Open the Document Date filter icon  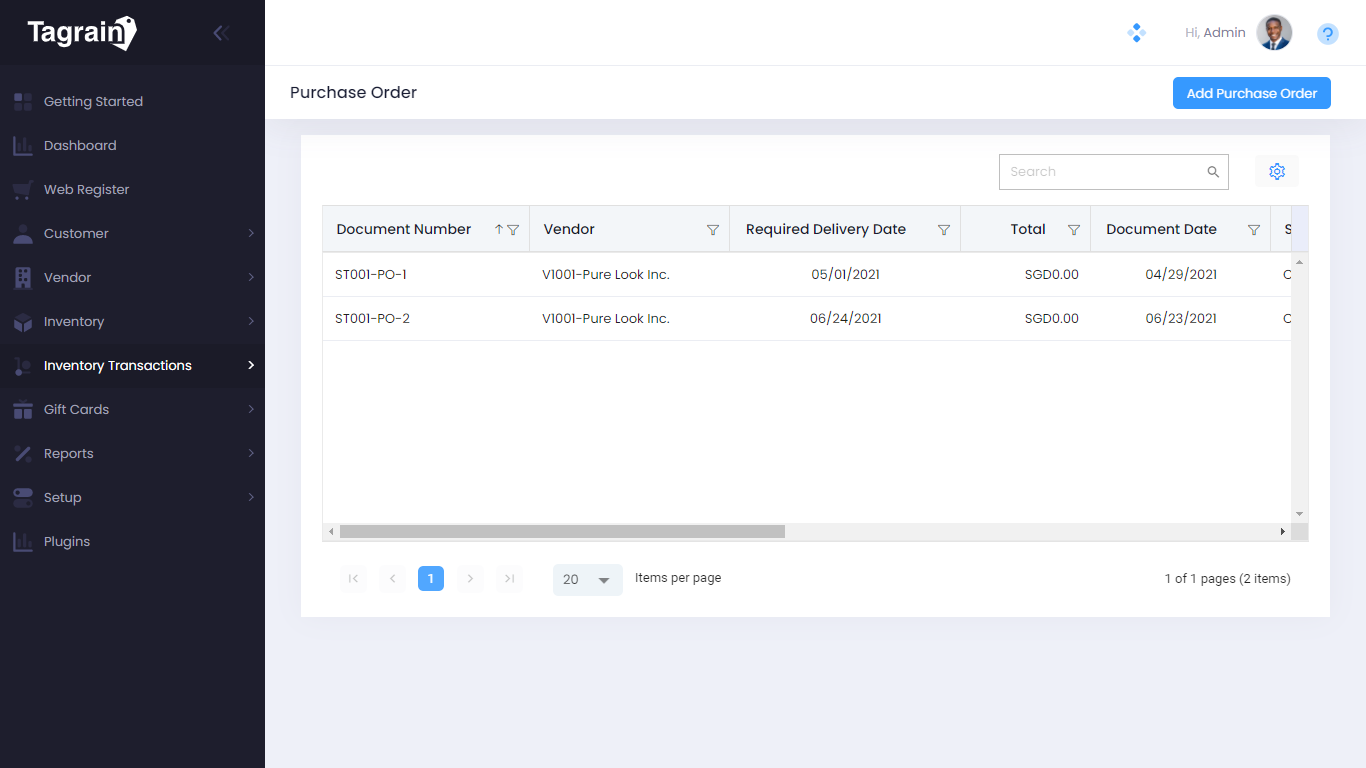pos(1253,230)
